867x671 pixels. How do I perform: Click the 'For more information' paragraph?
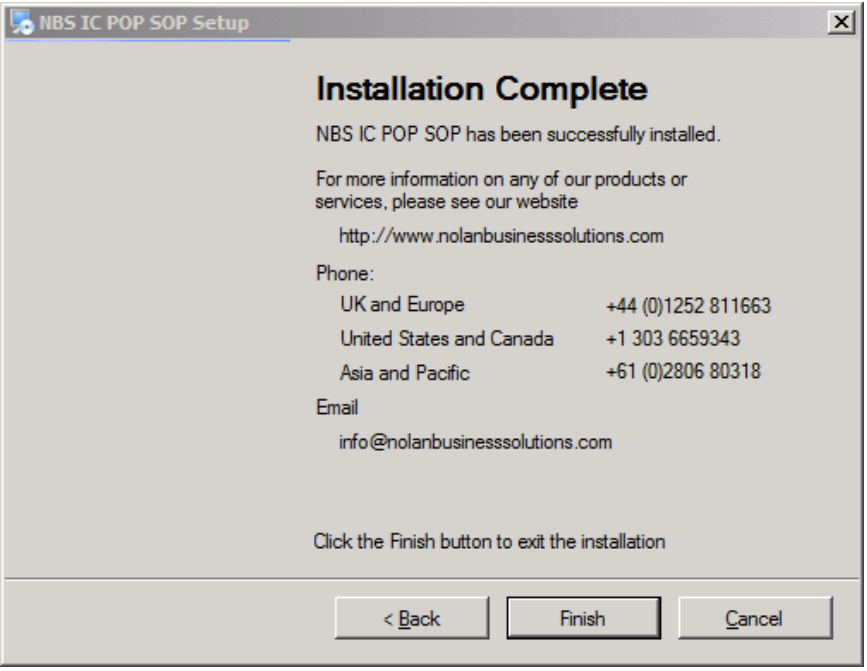point(501,190)
